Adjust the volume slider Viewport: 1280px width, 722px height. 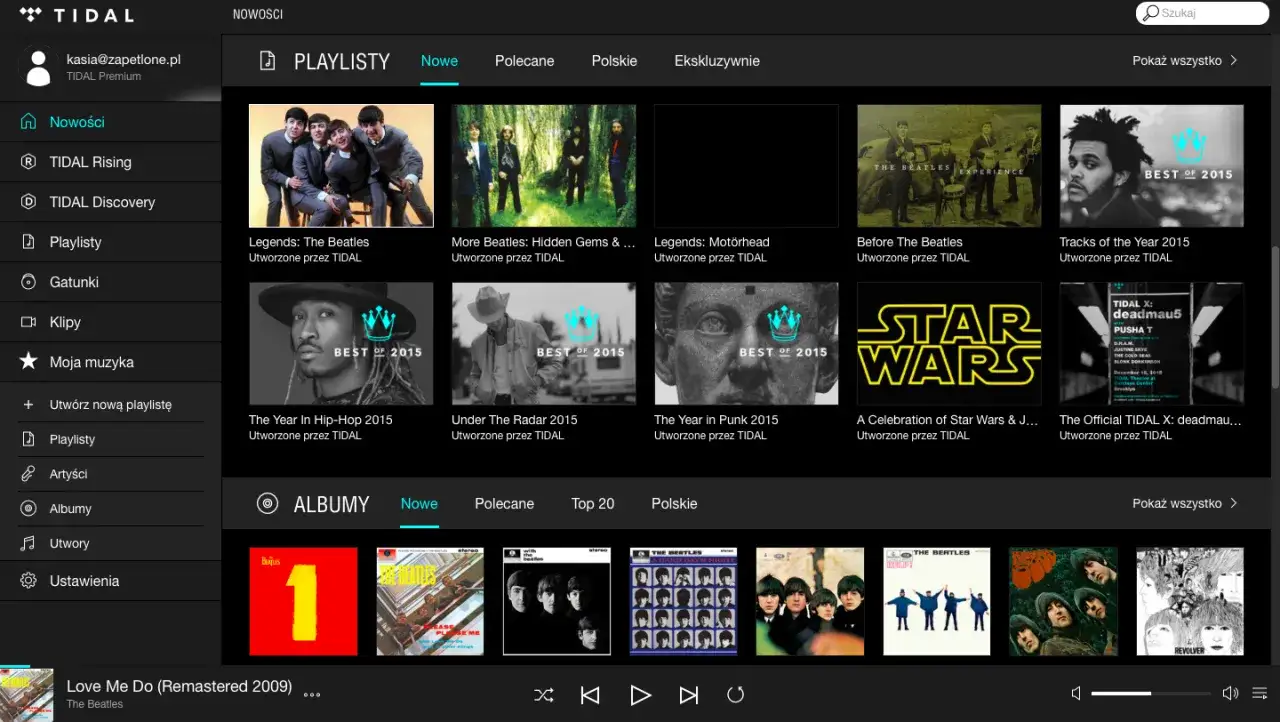[x=1150, y=693]
